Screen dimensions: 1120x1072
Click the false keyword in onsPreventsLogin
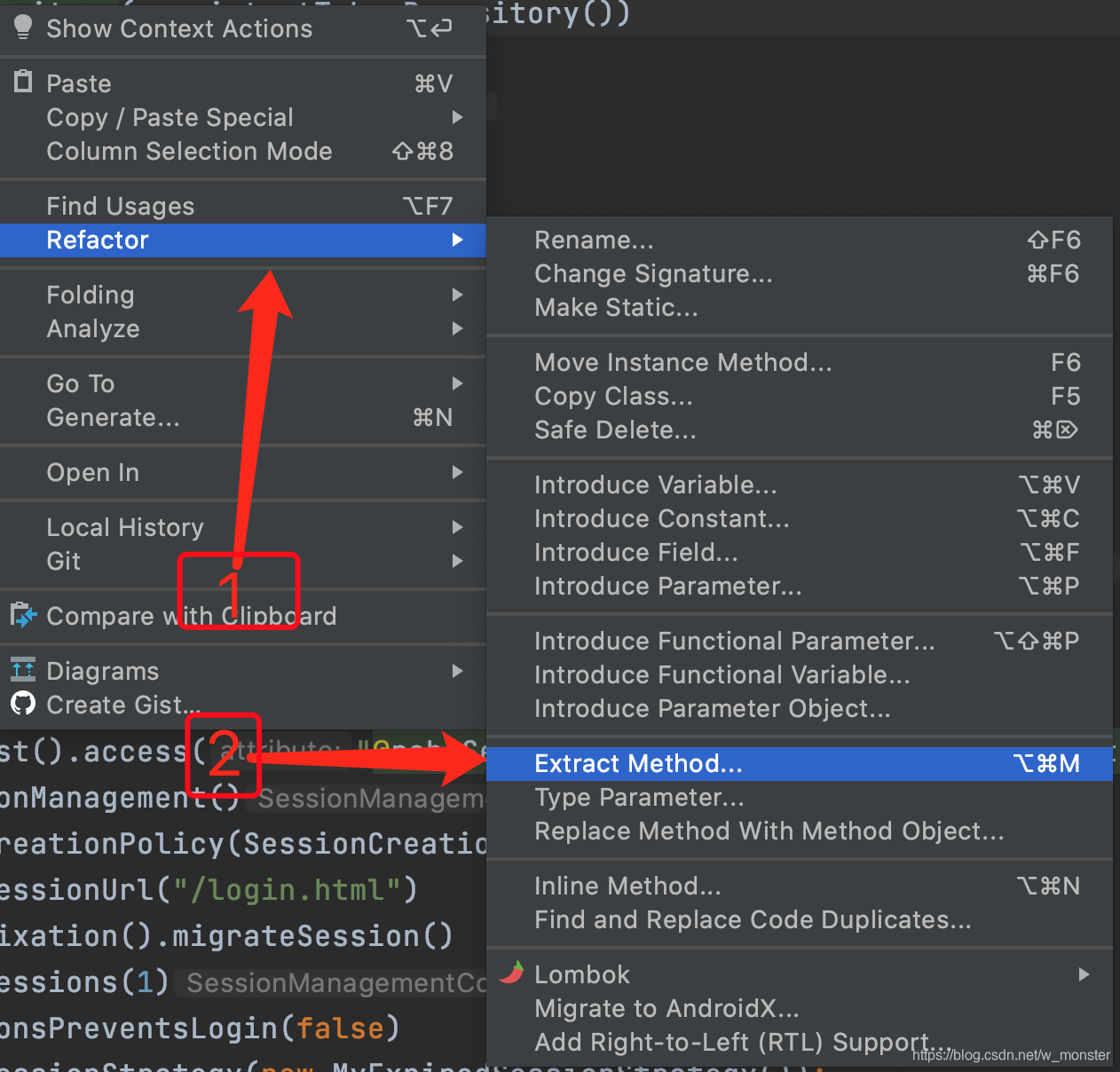click(x=340, y=1028)
